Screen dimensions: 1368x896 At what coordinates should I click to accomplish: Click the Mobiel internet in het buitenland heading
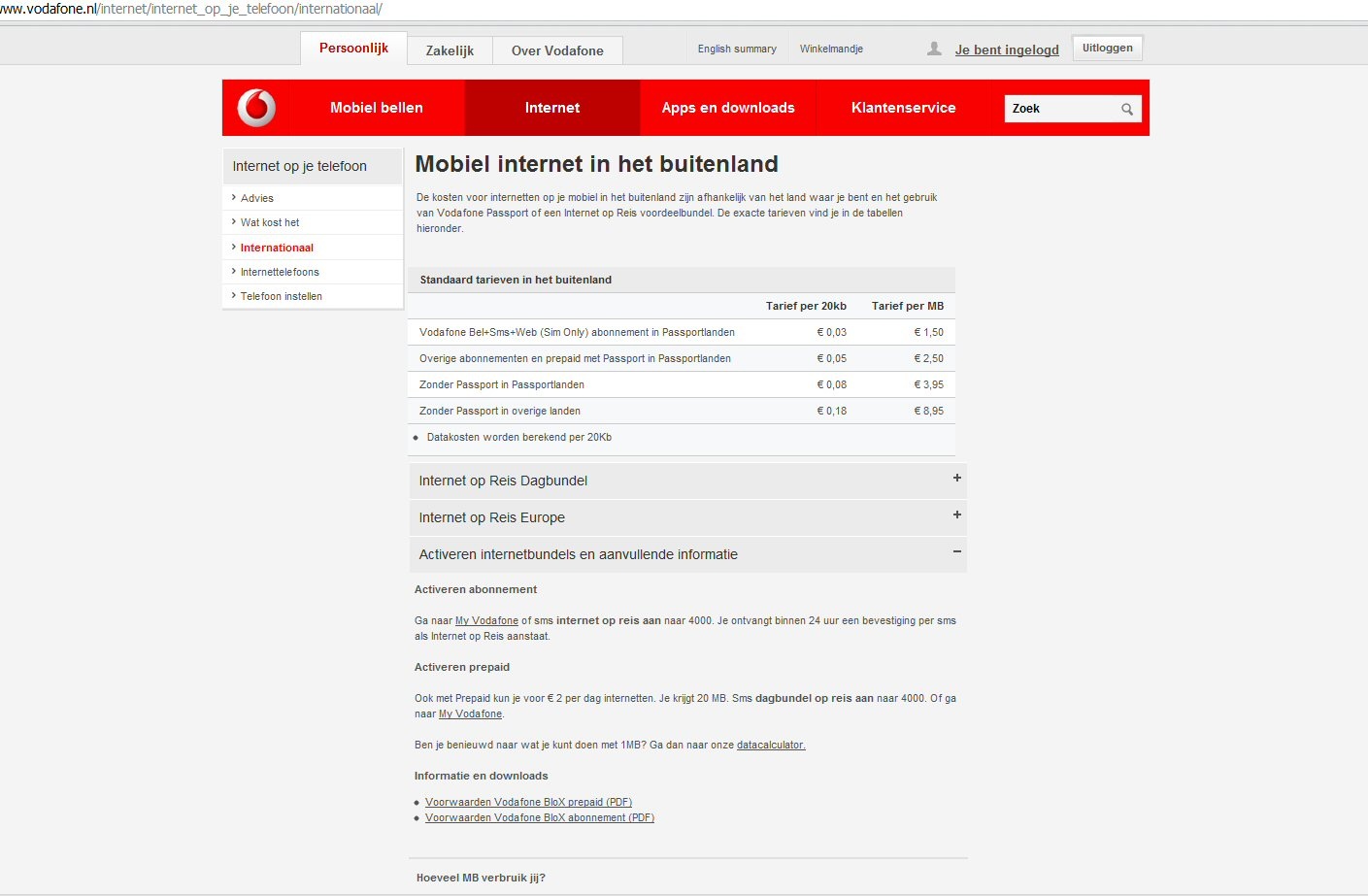tap(596, 164)
